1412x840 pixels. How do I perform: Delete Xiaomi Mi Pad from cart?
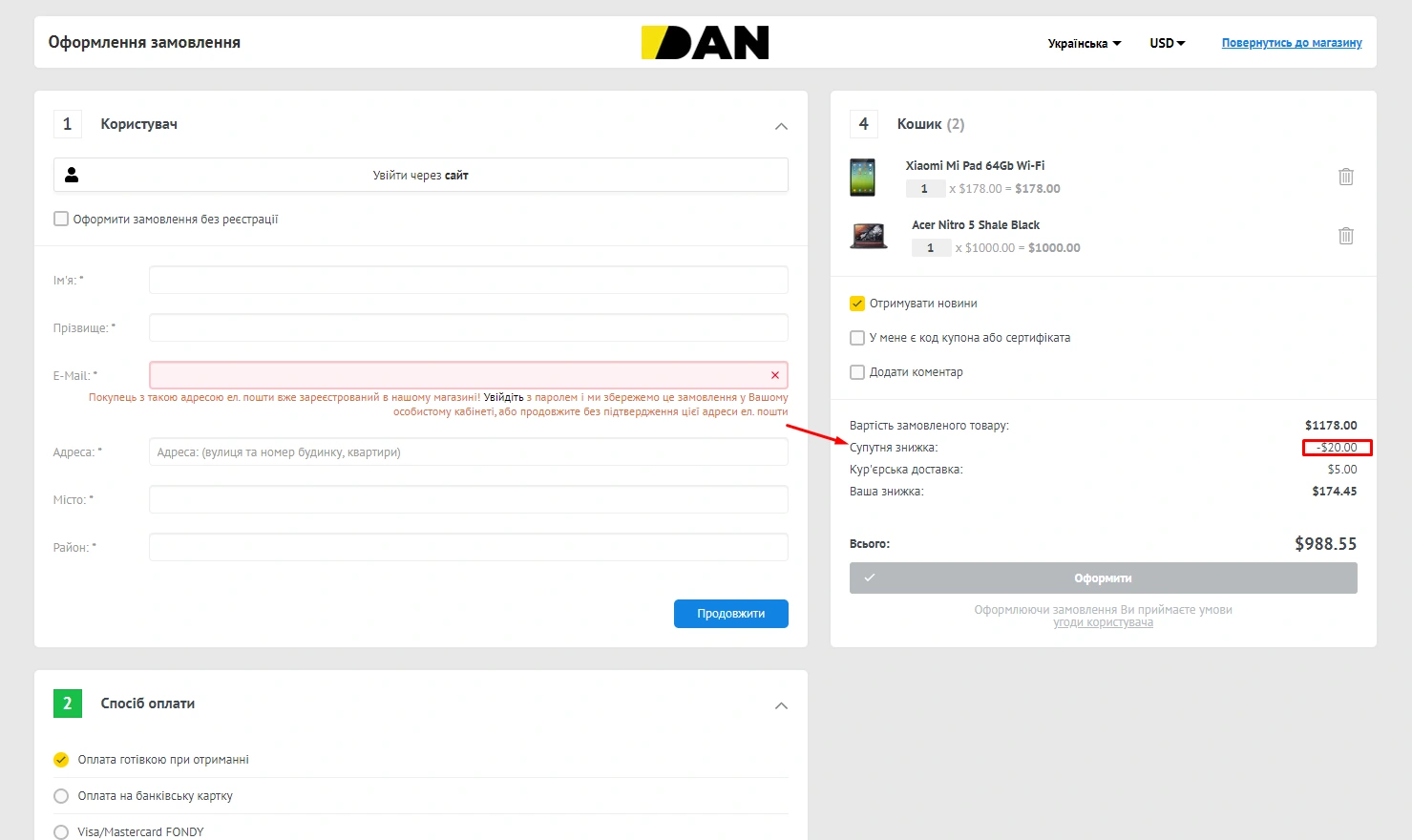click(1345, 177)
